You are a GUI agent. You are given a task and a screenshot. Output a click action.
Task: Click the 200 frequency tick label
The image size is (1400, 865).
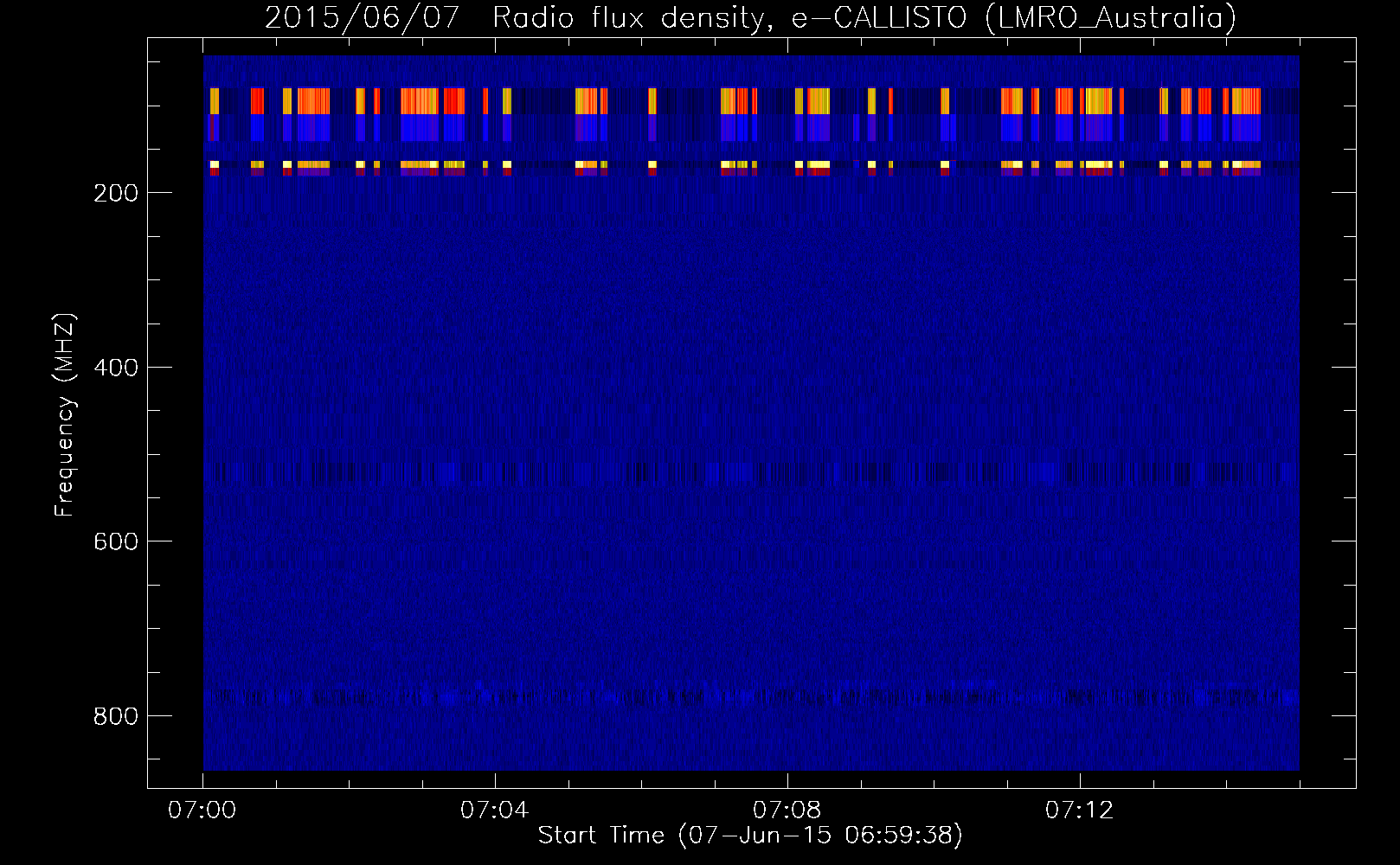(x=115, y=193)
